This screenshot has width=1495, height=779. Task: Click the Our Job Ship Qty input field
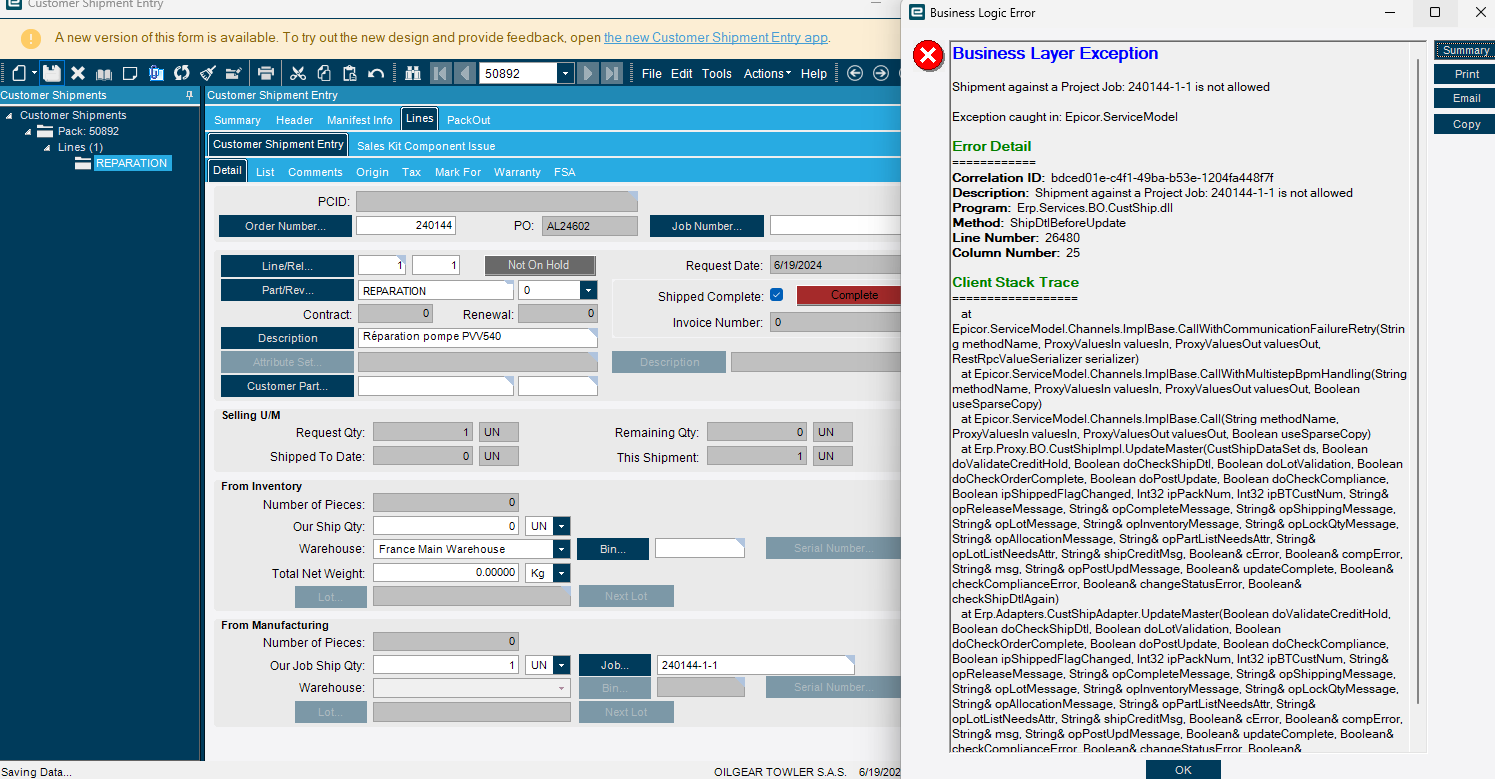click(x=446, y=665)
